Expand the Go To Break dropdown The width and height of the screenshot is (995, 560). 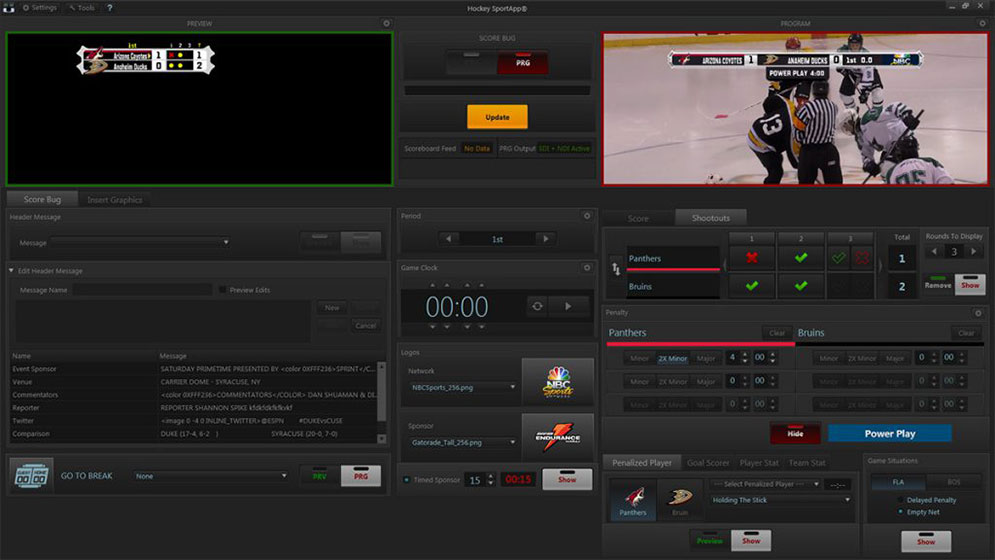point(284,476)
